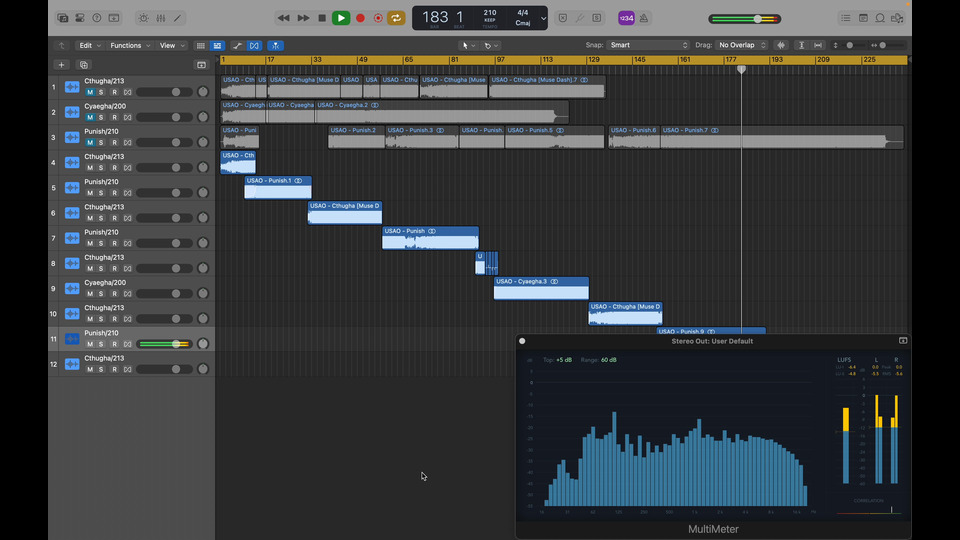
Task: Duplicate track using the duplicate icon
Action: tap(83, 65)
